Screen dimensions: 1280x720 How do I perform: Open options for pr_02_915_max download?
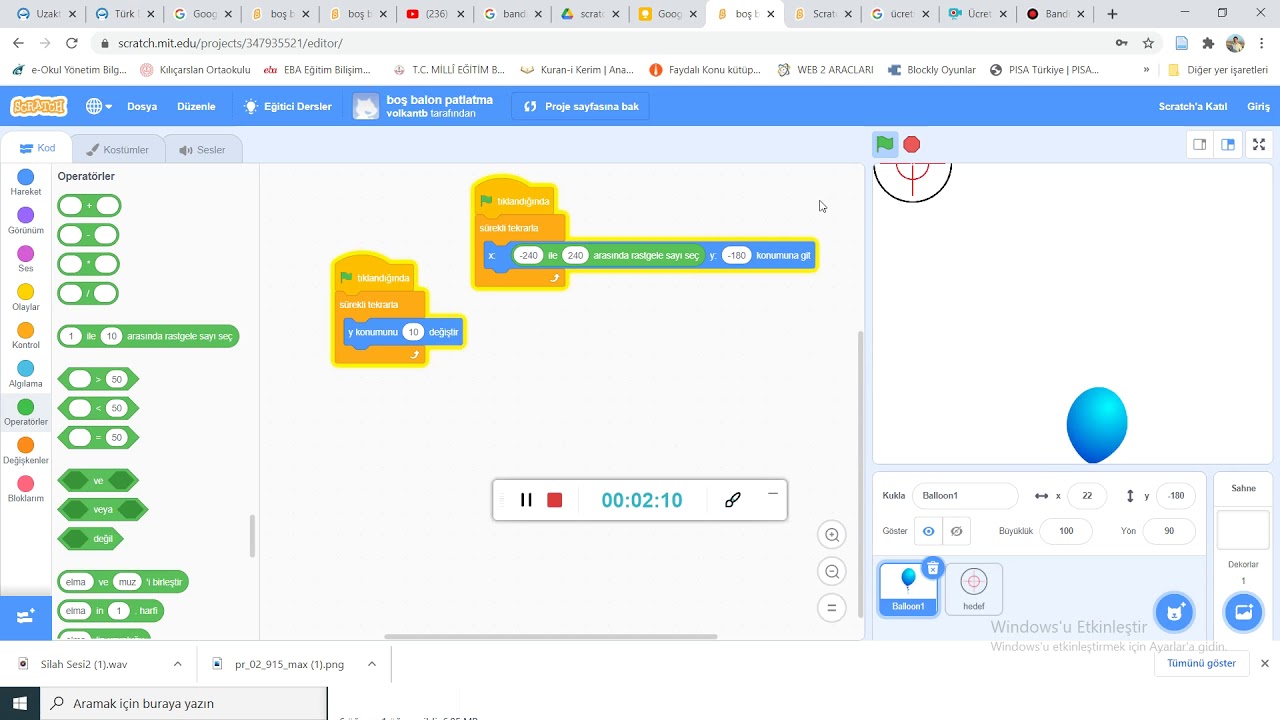(371, 663)
